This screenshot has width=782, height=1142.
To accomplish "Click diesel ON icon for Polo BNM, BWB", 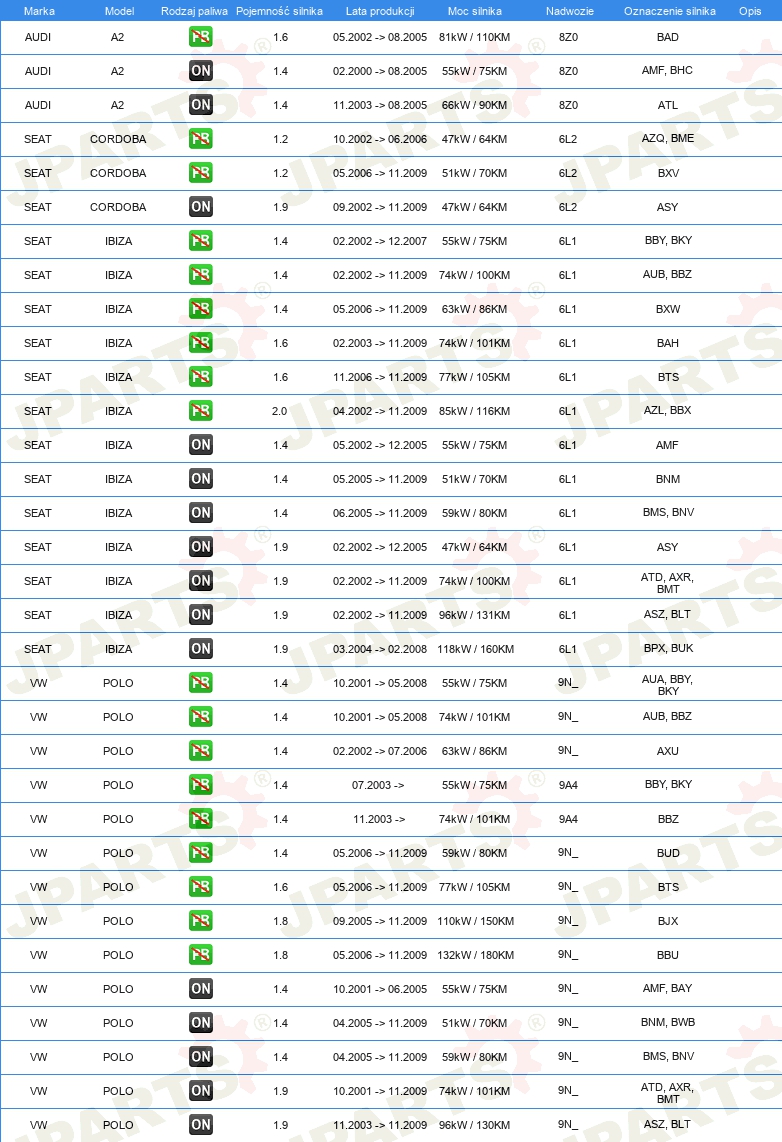I will 200,1023.
